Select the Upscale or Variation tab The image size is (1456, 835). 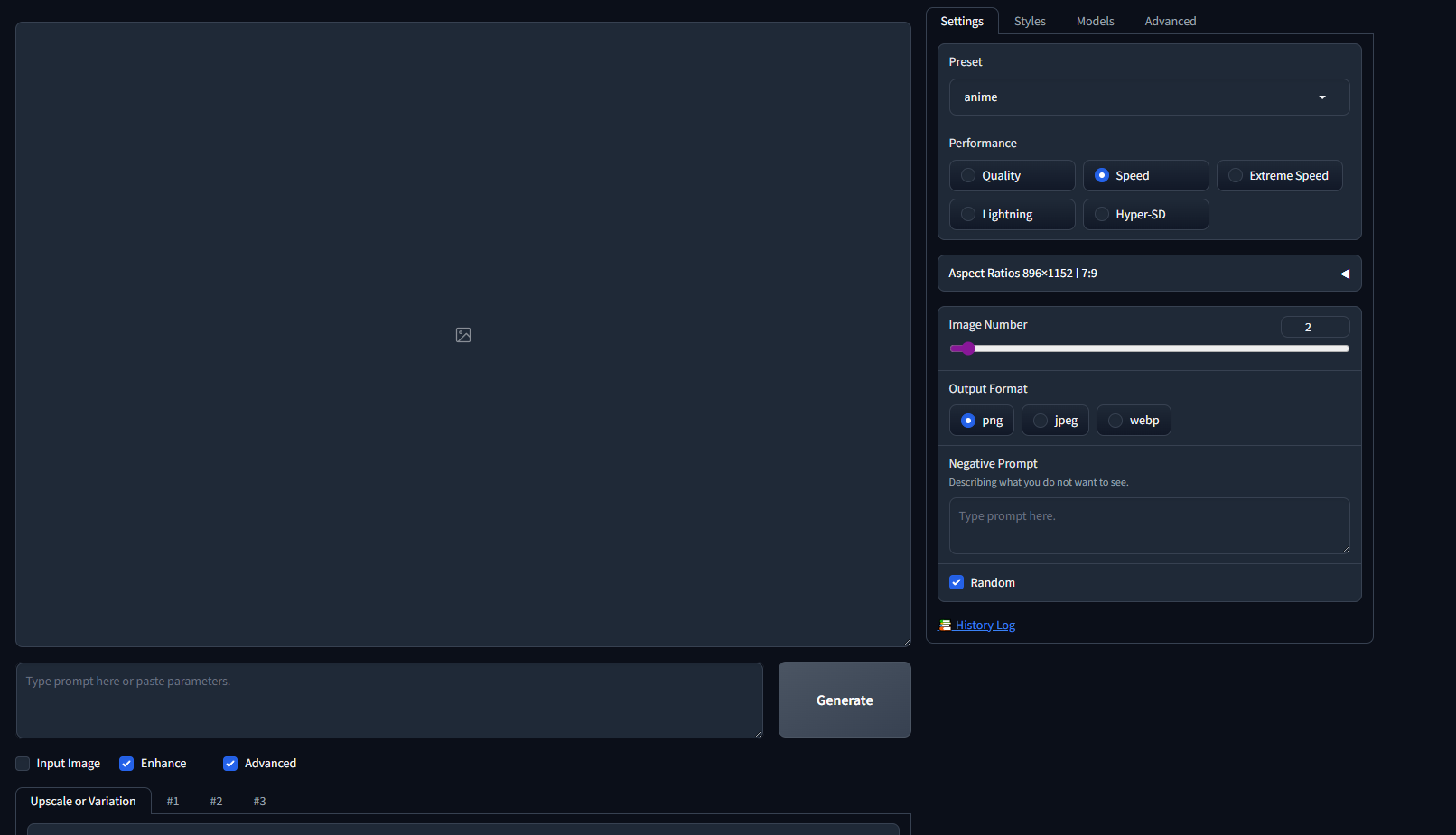pos(83,802)
